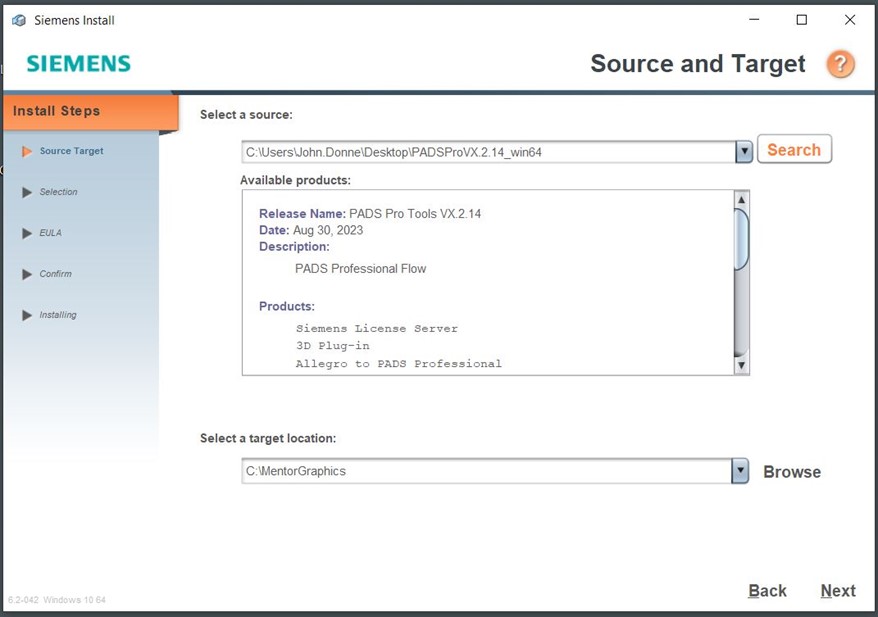878x617 pixels.
Task: Minimize the Siemens Install window
Action: point(754,20)
